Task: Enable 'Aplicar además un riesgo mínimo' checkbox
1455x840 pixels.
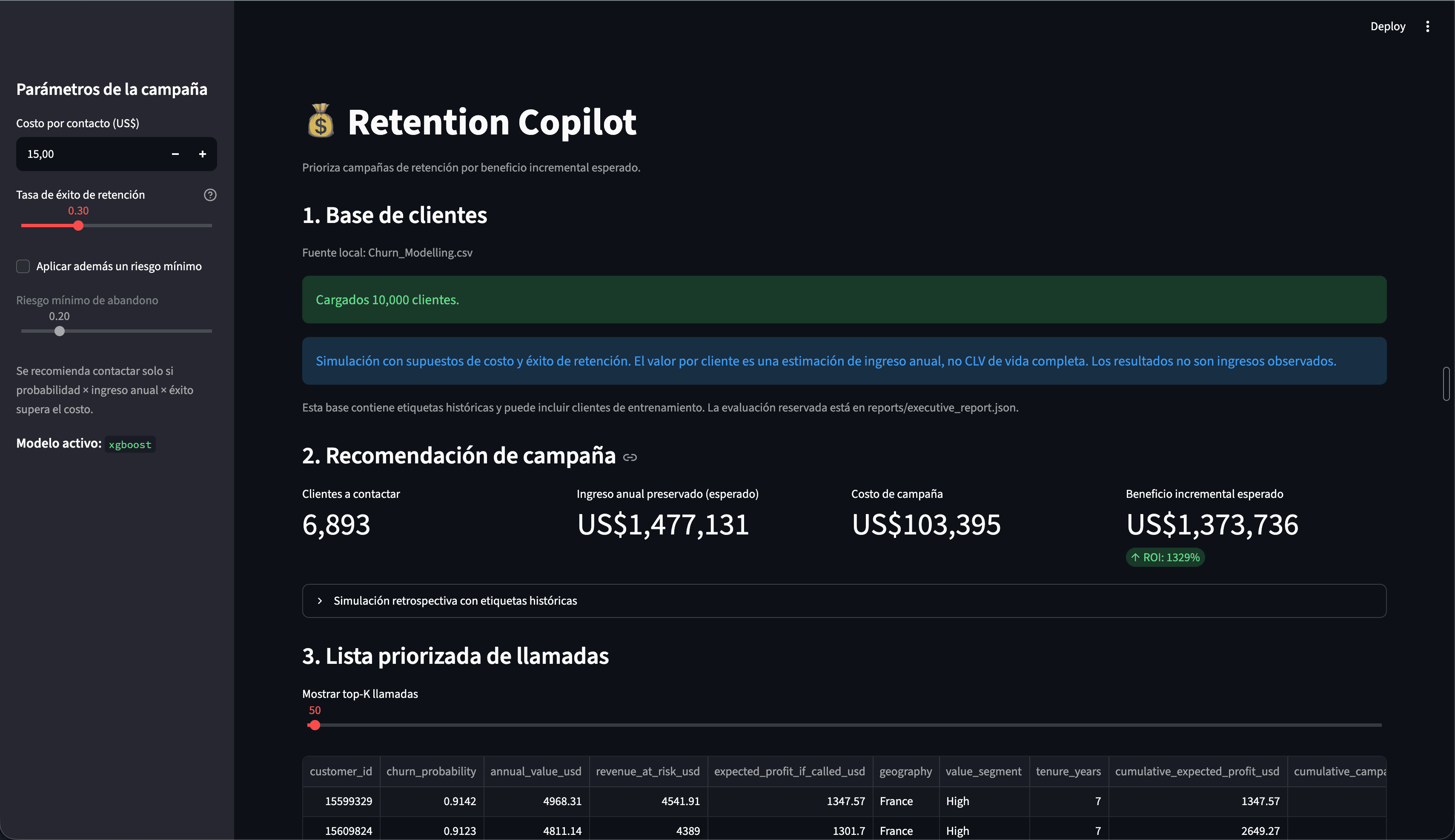Action: (x=23, y=266)
